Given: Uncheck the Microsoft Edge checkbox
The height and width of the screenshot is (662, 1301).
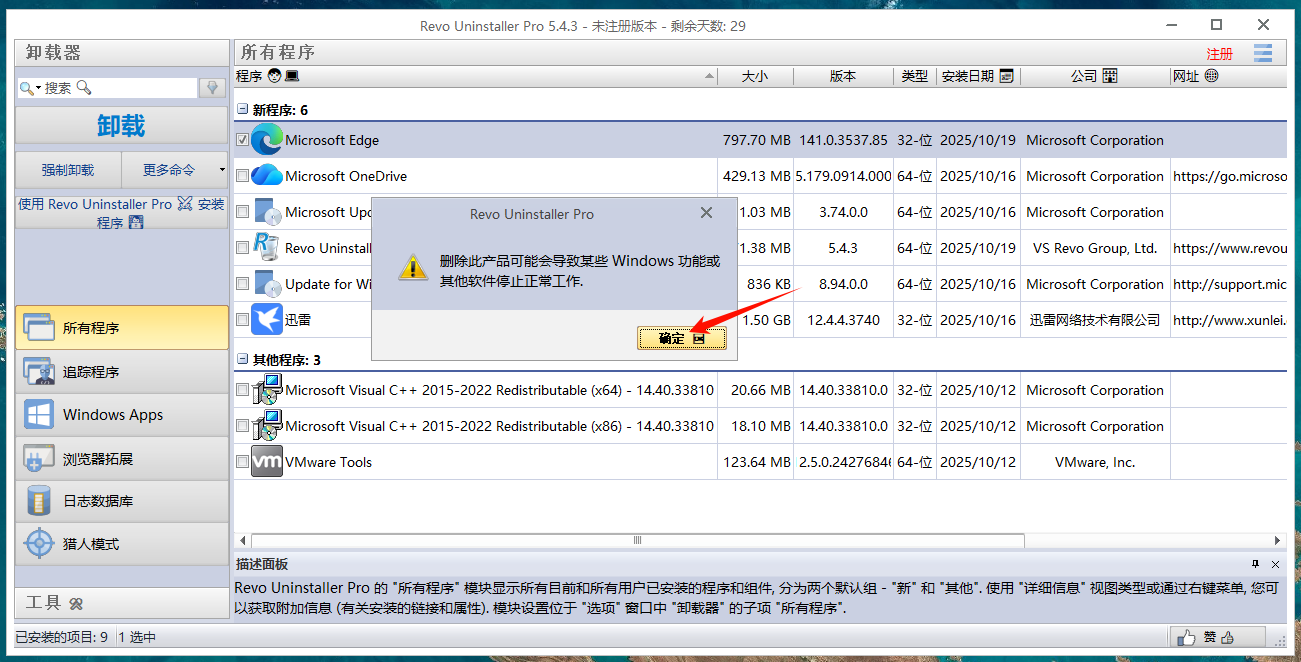Looking at the screenshot, I should 242,140.
